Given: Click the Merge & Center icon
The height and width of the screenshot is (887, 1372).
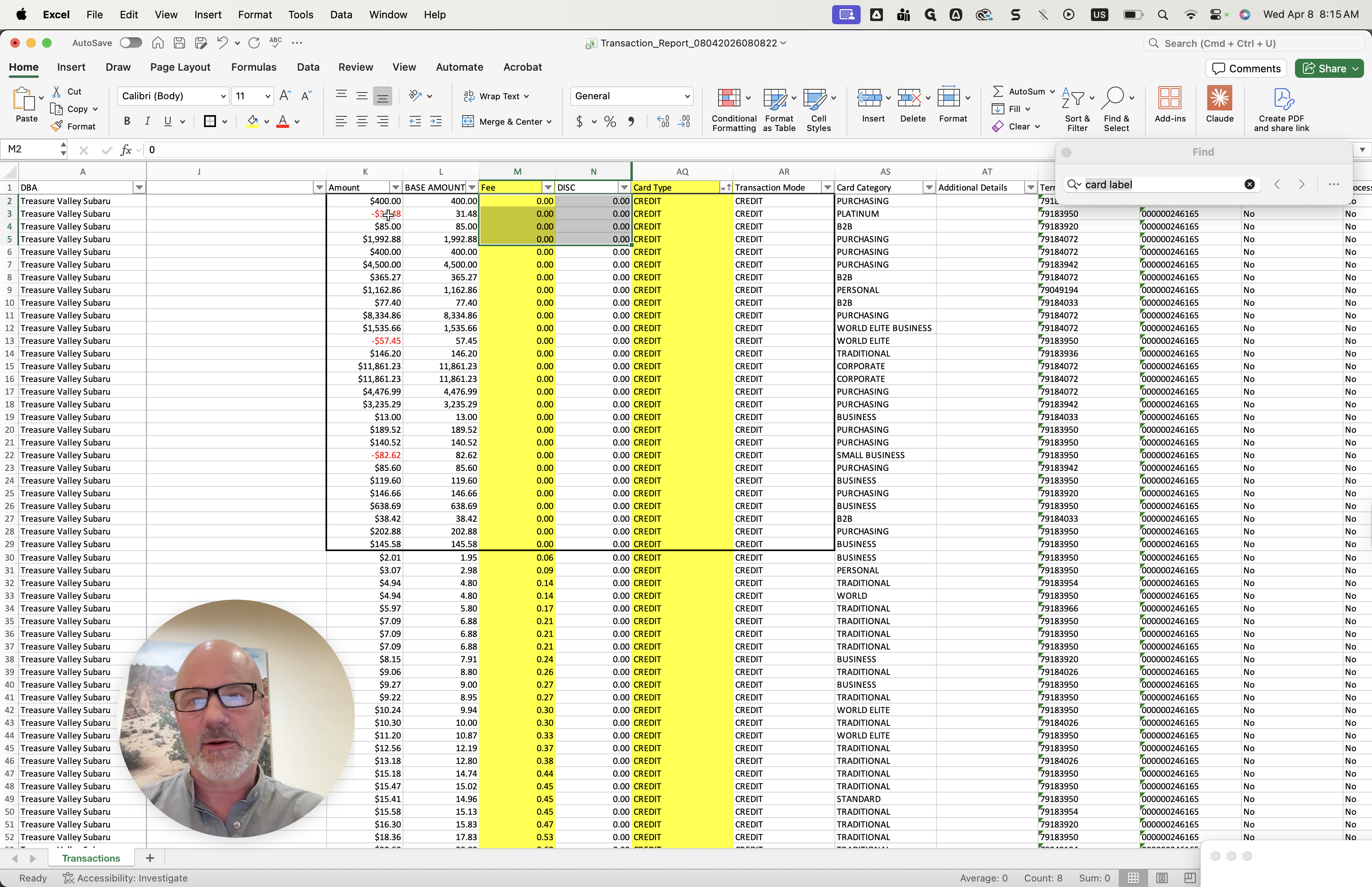Looking at the screenshot, I should click(x=468, y=121).
